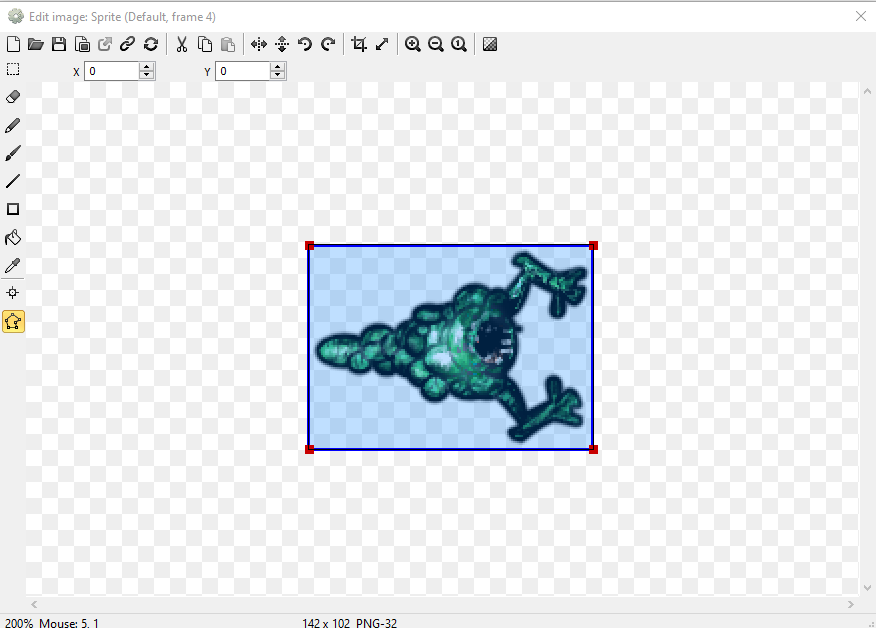
Task: Increase the Y value with up arrow
Action: click(x=278, y=67)
